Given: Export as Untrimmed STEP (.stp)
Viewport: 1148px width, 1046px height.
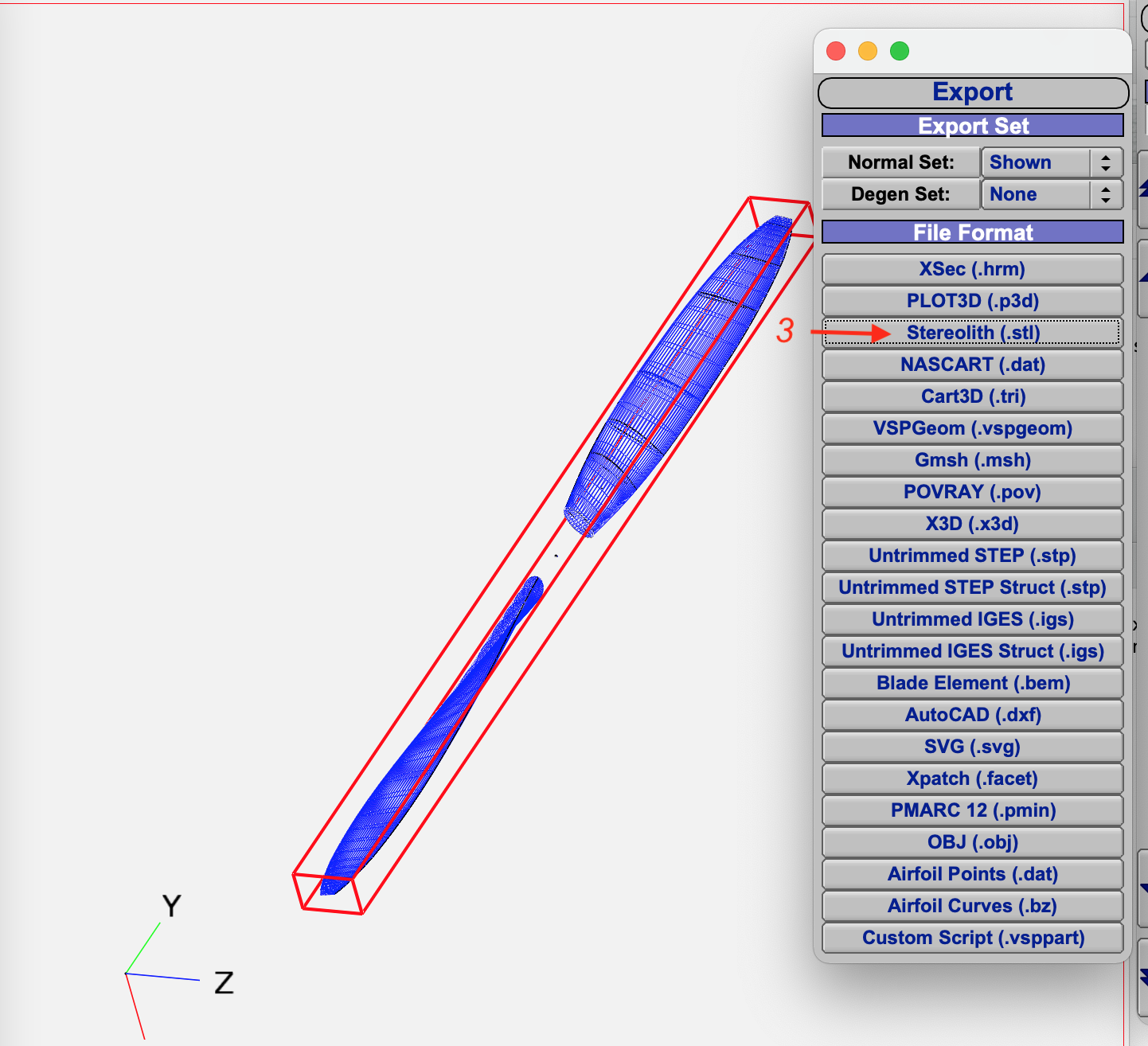Looking at the screenshot, I should pyautogui.click(x=972, y=556).
